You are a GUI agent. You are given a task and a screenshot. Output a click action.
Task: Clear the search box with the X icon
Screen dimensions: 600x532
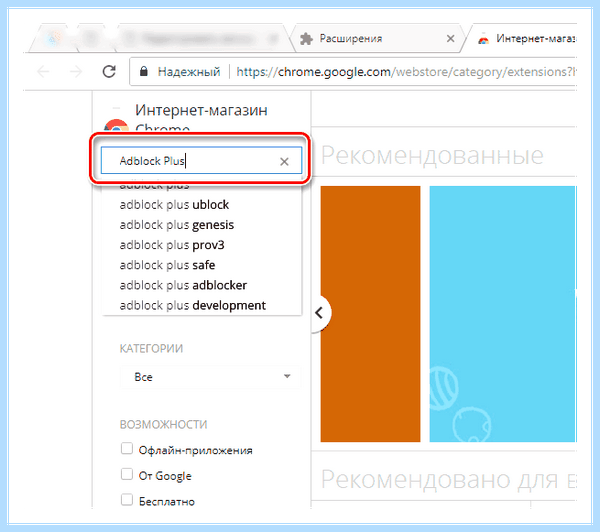pos(284,162)
